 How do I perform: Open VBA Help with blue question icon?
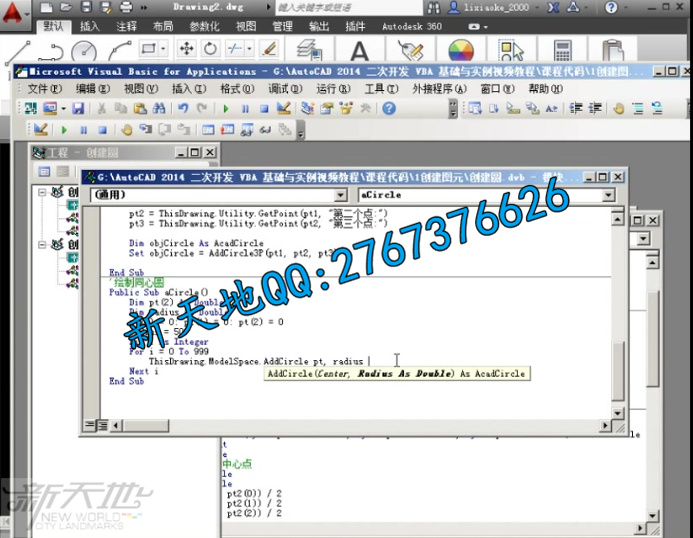click(x=389, y=108)
